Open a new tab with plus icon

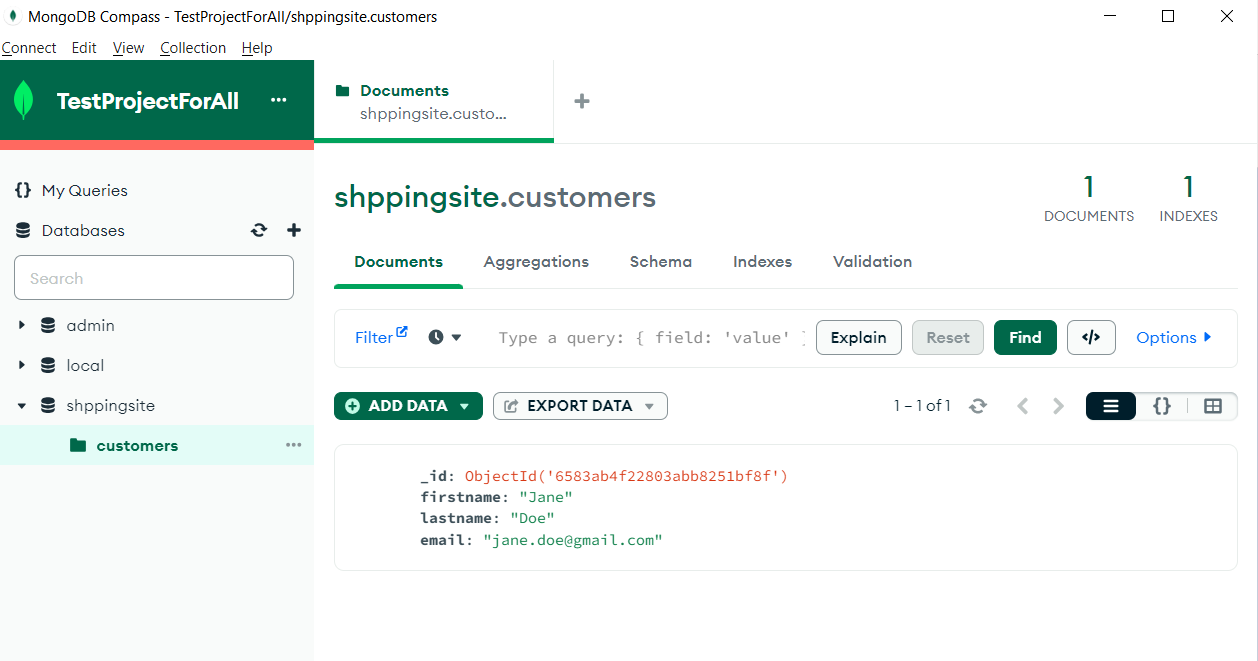point(582,101)
